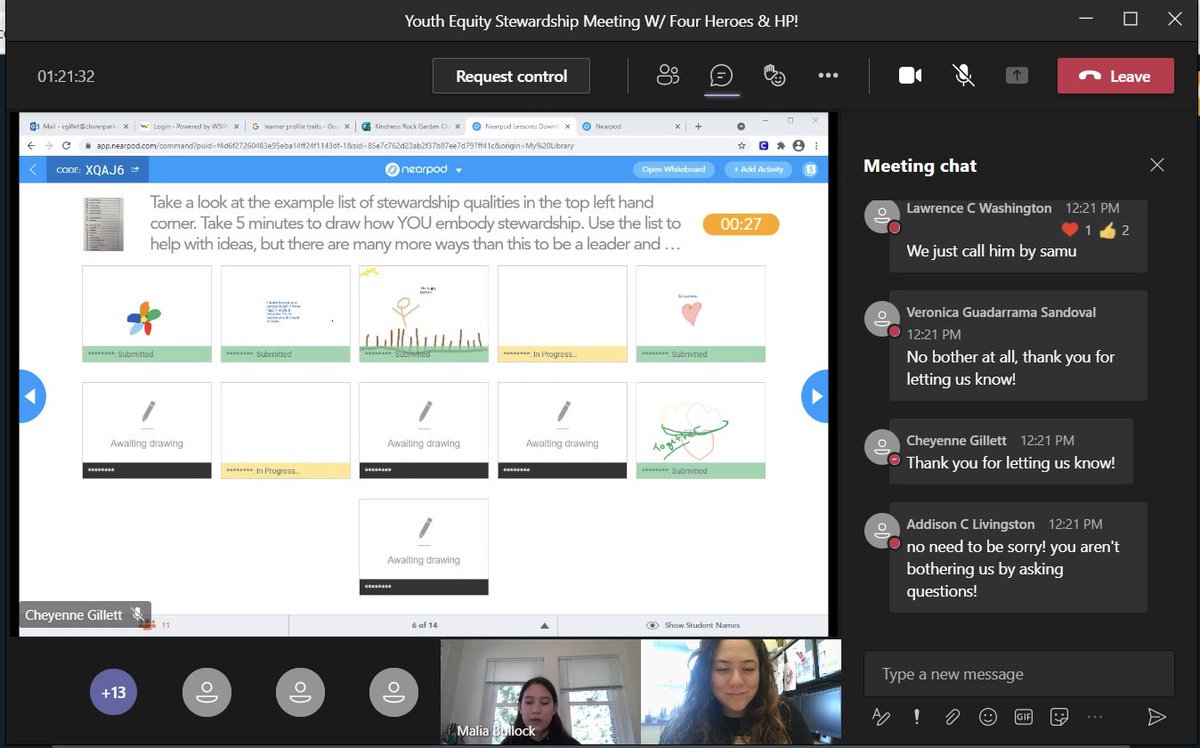Switch to the last Nearpod browser tab
Viewport: 1200px width, 748px height.
coord(632,127)
